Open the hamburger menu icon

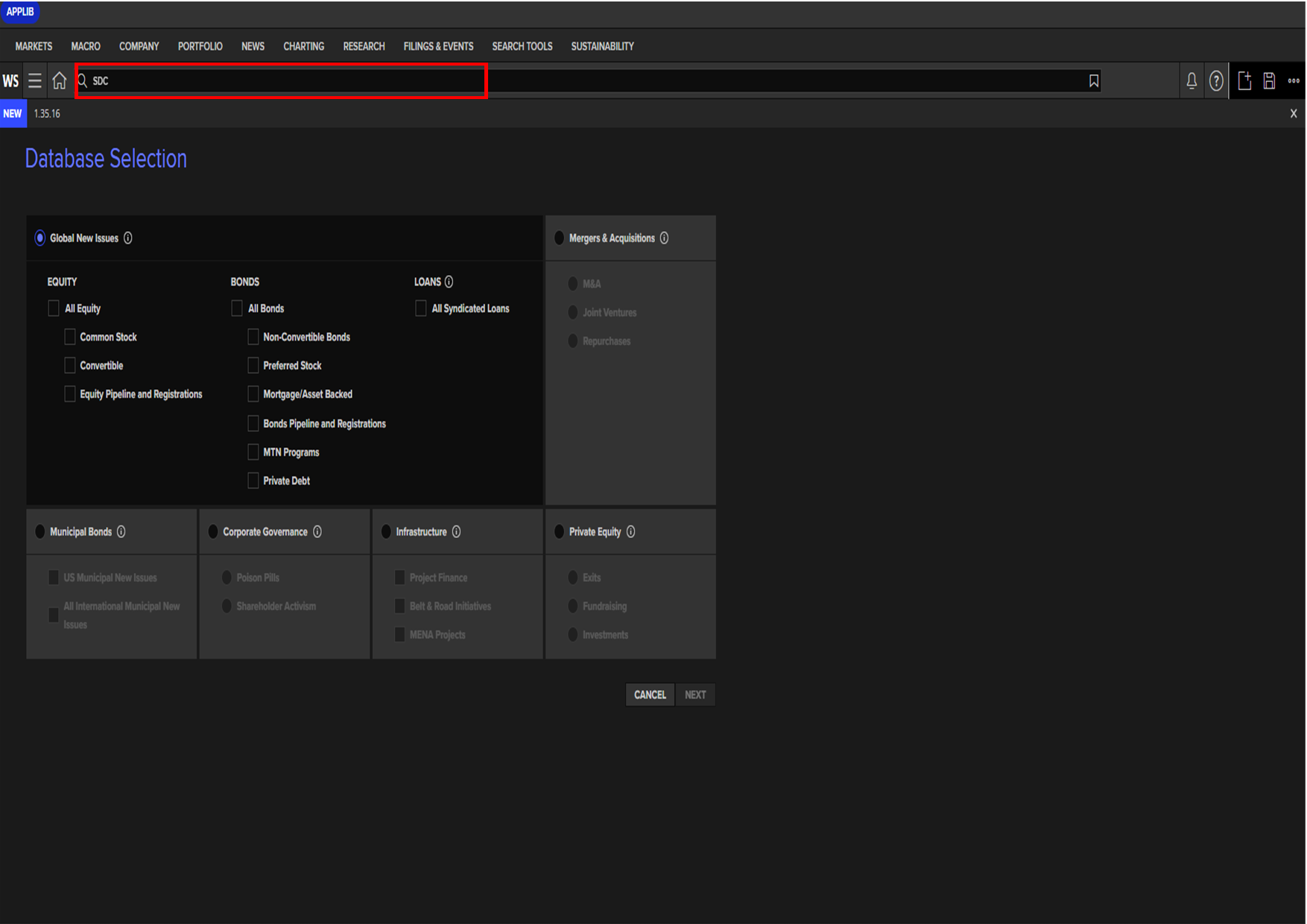coord(35,80)
